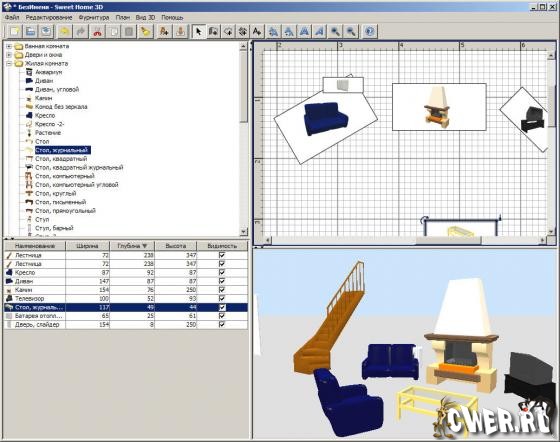Toggle italic text style icon
The image size is (560, 442).
(320, 32)
